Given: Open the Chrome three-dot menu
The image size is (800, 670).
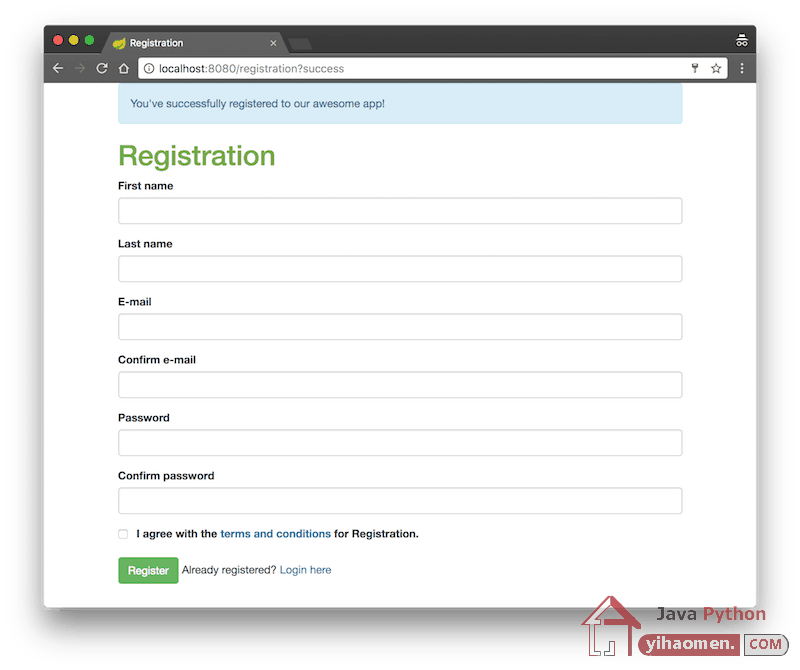Looking at the screenshot, I should pyautogui.click(x=742, y=68).
